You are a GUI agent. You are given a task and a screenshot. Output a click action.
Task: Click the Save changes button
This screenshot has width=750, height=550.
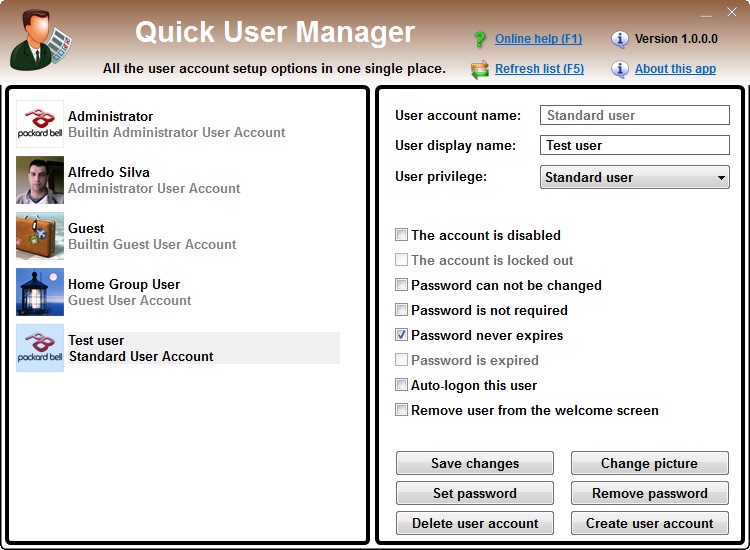click(x=474, y=463)
